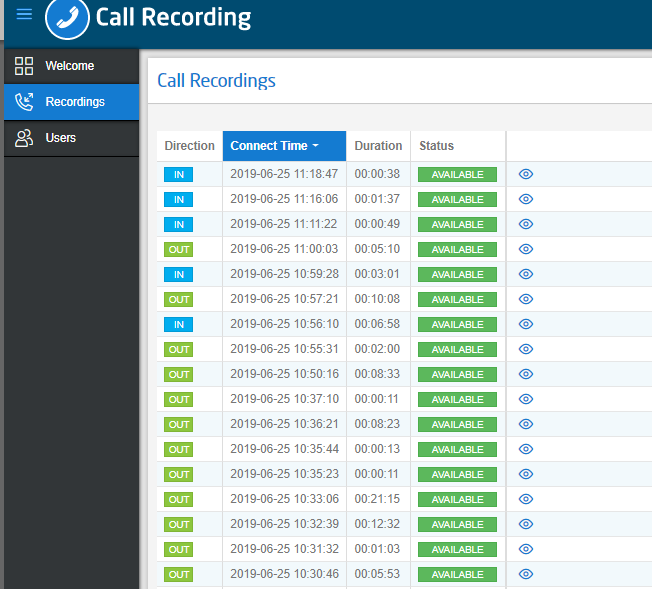This screenshot has width=652, height=589.
Task: Select connect time 2019-06-25 10:56:10
Action: 284,324
